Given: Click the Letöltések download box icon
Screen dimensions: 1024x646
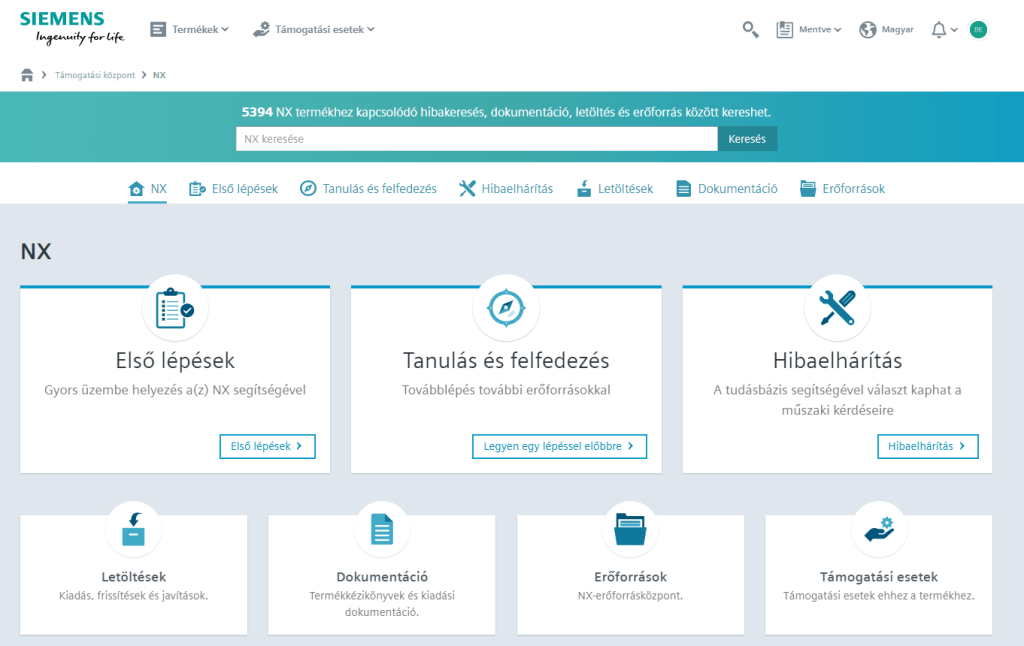Looking at the screenshot, I should click(x=133, y=530).
